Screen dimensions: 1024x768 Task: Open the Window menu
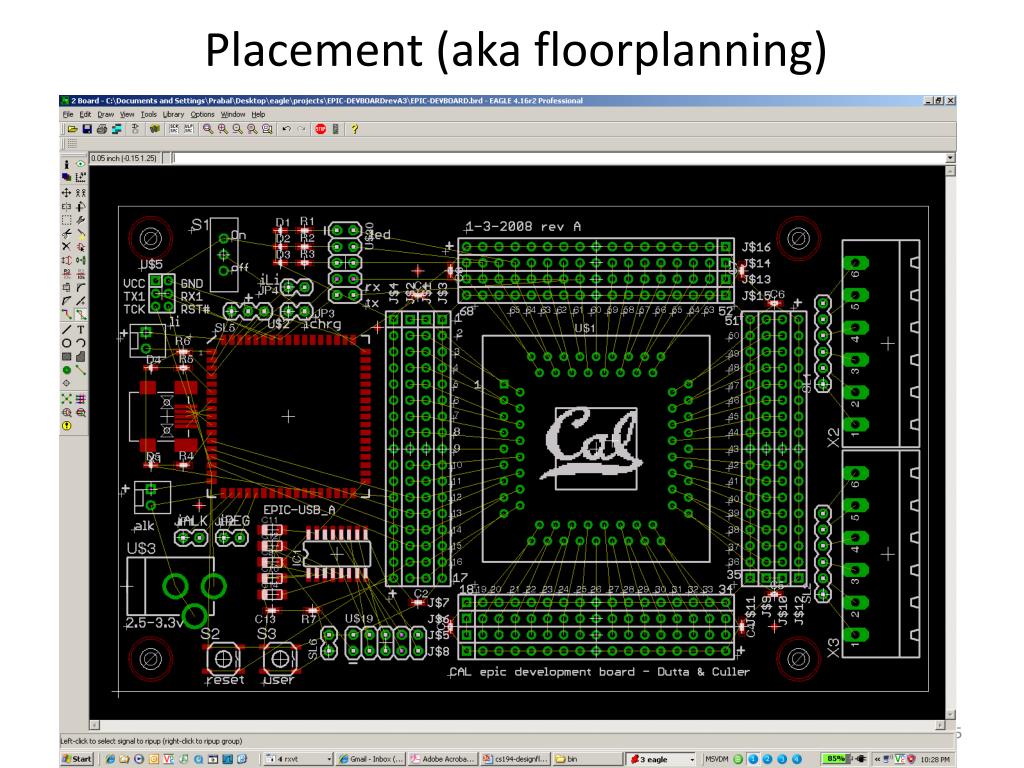[x=233, y=114]
